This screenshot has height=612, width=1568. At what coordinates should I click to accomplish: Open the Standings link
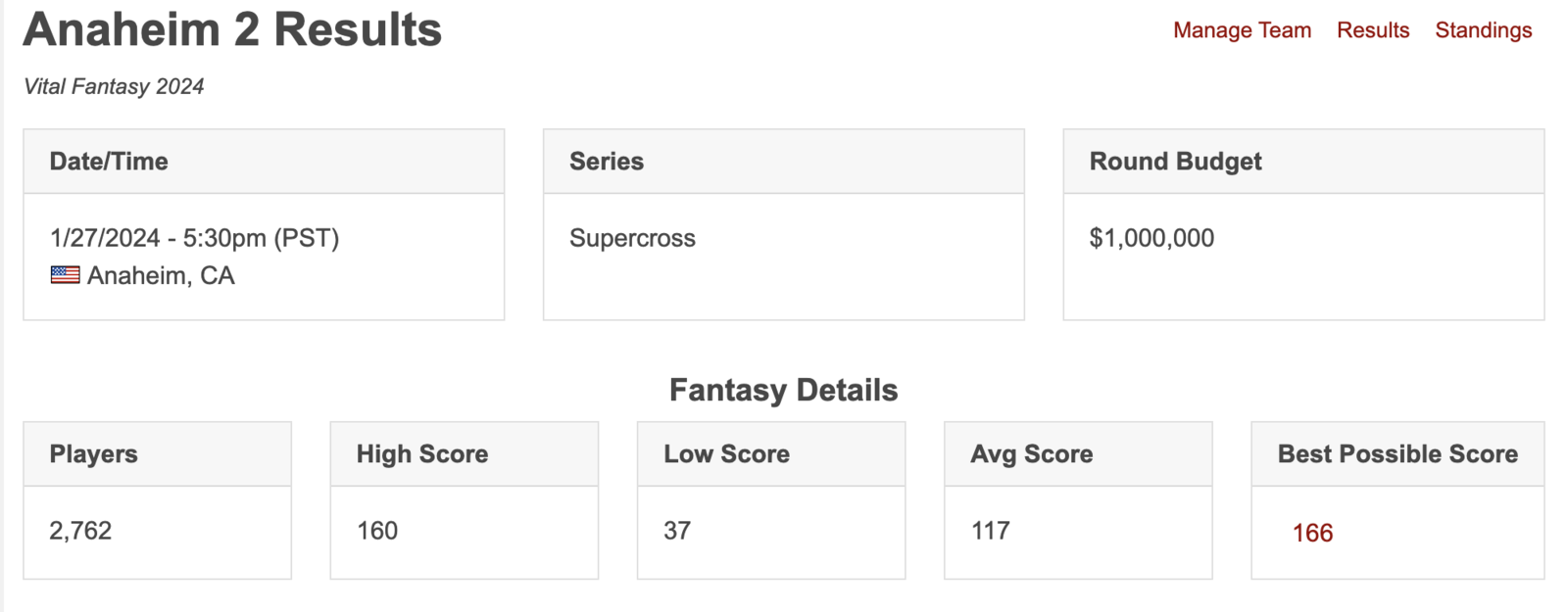click(1483, 30)
